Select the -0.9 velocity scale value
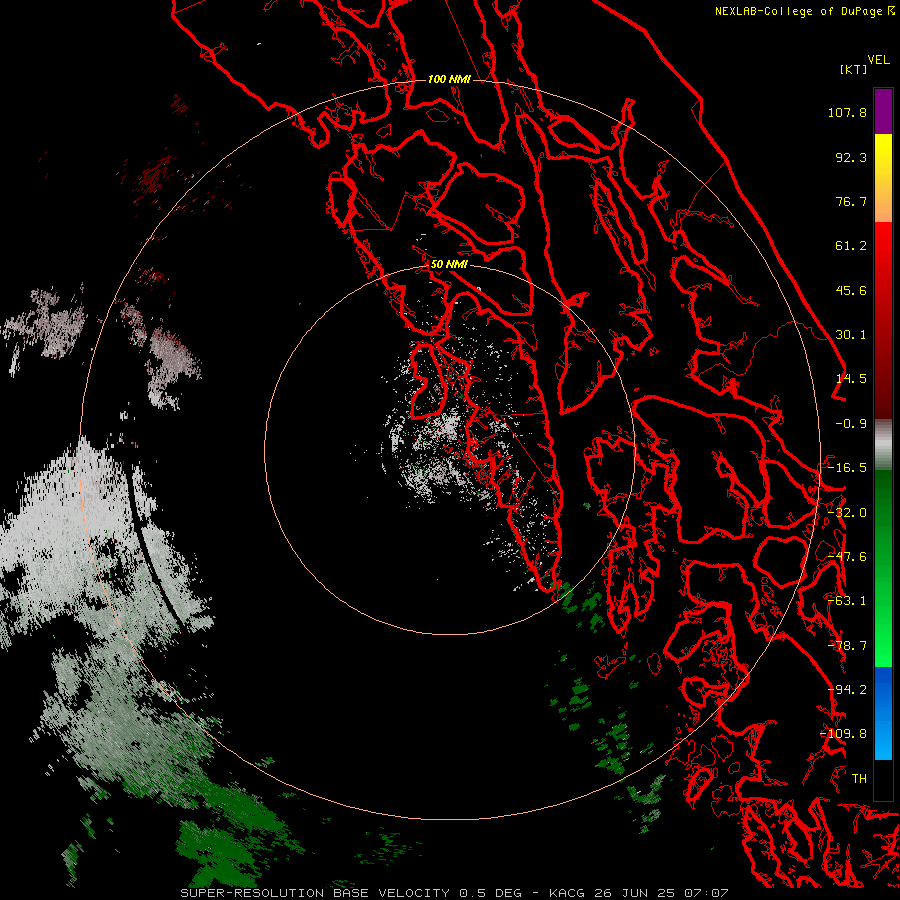 click(851, 424)
